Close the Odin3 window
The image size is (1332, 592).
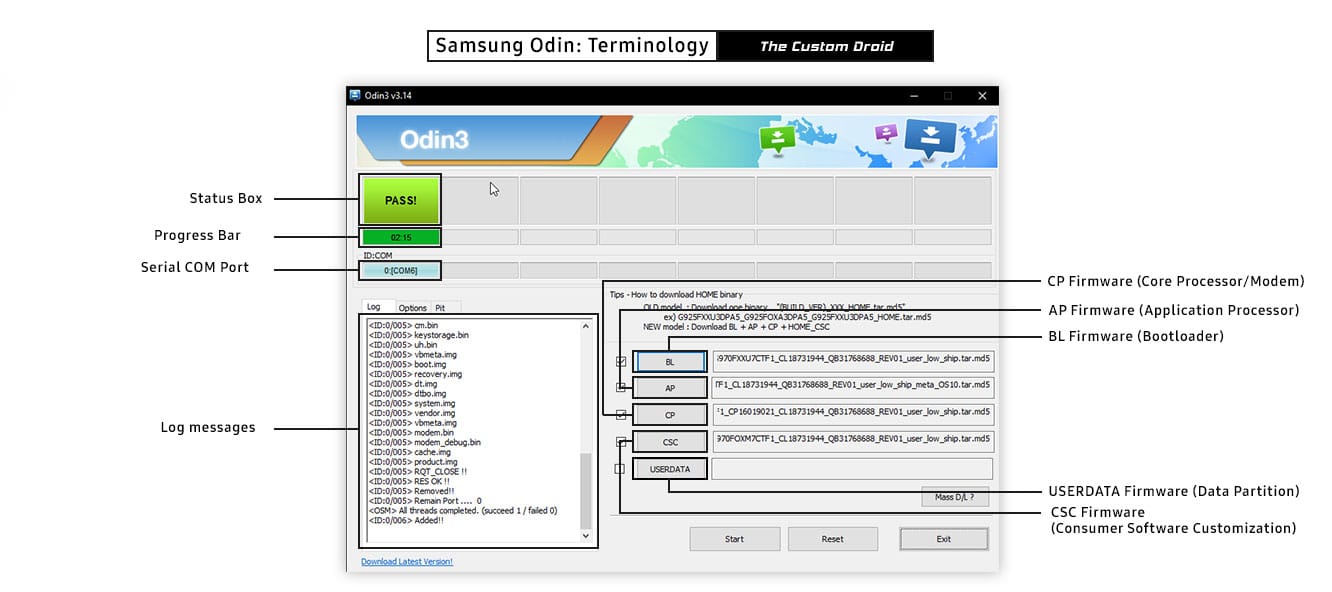pyautogui.click(x=982, y=96)
